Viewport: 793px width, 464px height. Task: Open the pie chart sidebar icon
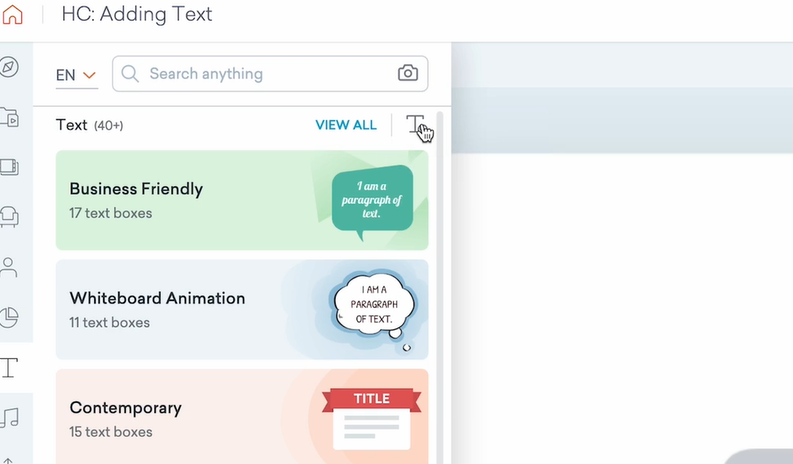pyautogui.click(x=9, y=317)
